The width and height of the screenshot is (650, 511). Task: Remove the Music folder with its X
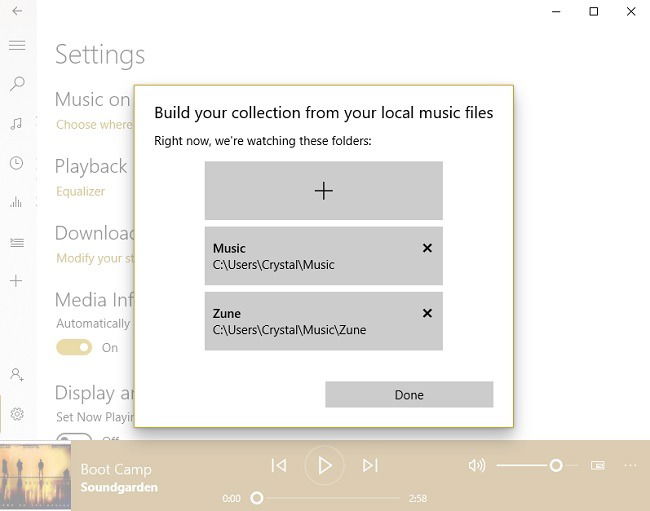427,248
